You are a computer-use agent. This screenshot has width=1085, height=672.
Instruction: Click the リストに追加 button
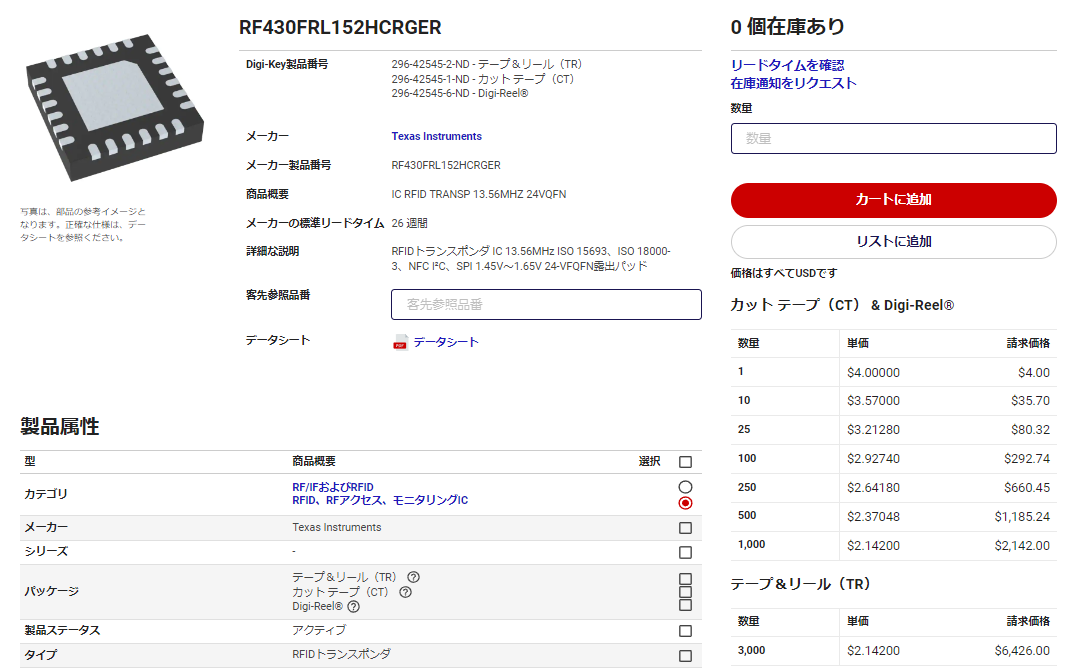pyautogui.click(x=893, y=242)
